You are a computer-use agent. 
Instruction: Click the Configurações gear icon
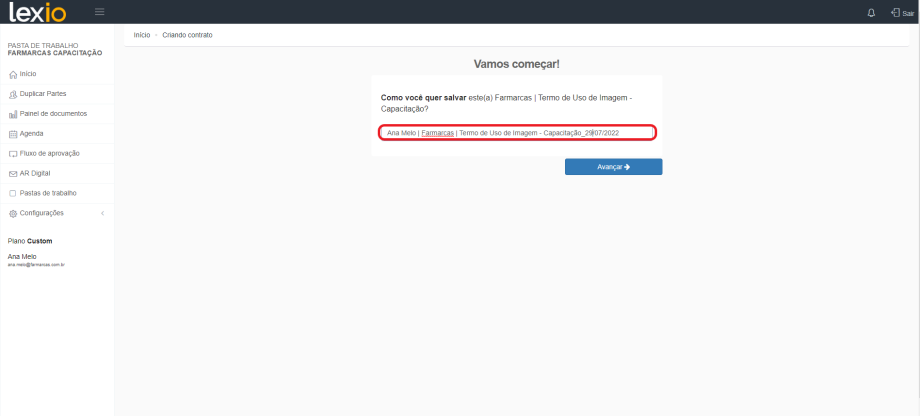point(13,214)
